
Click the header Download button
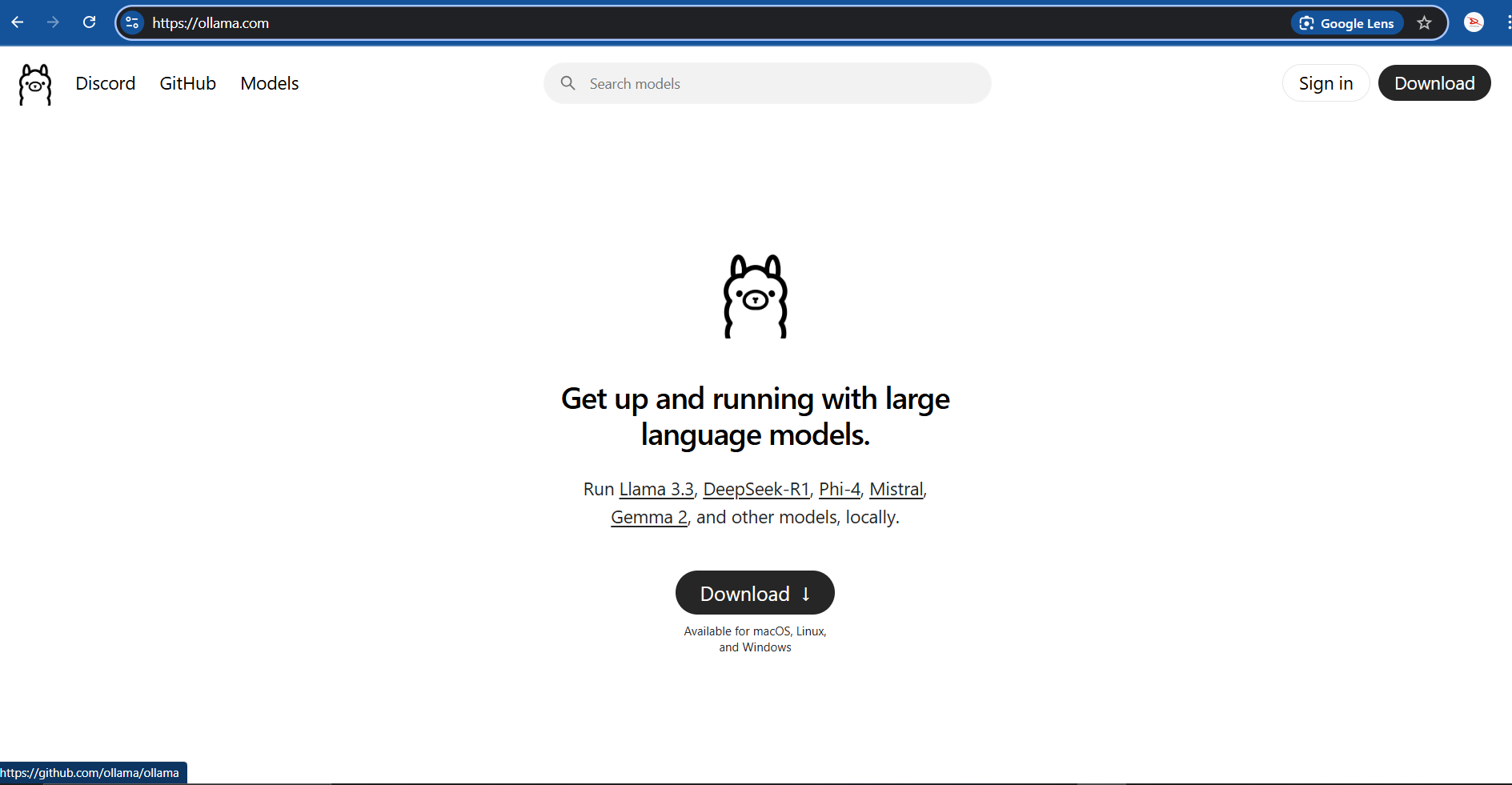(1434, 83)
